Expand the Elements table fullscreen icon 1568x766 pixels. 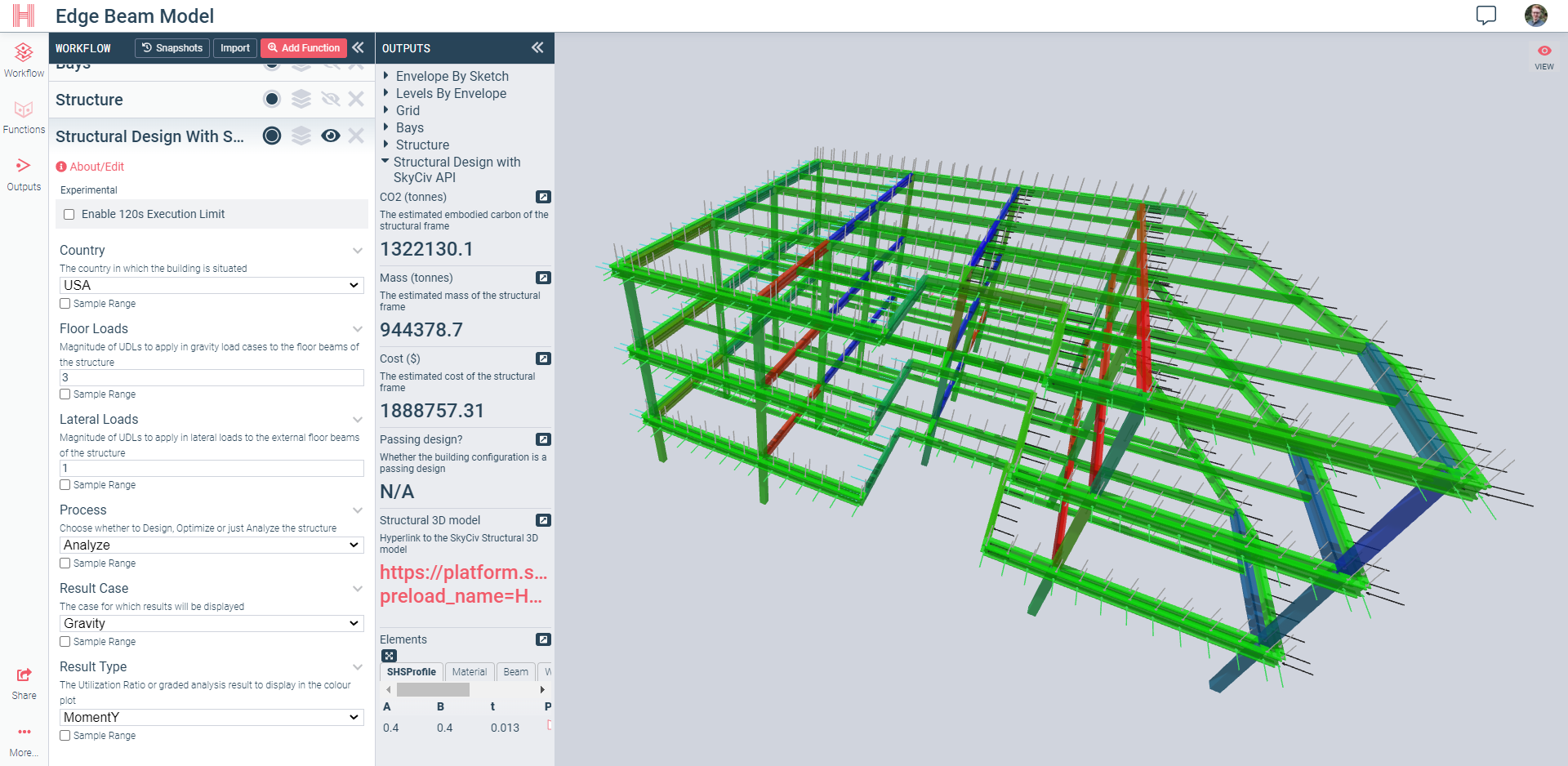pyautogui.click(x=390, y=656)
